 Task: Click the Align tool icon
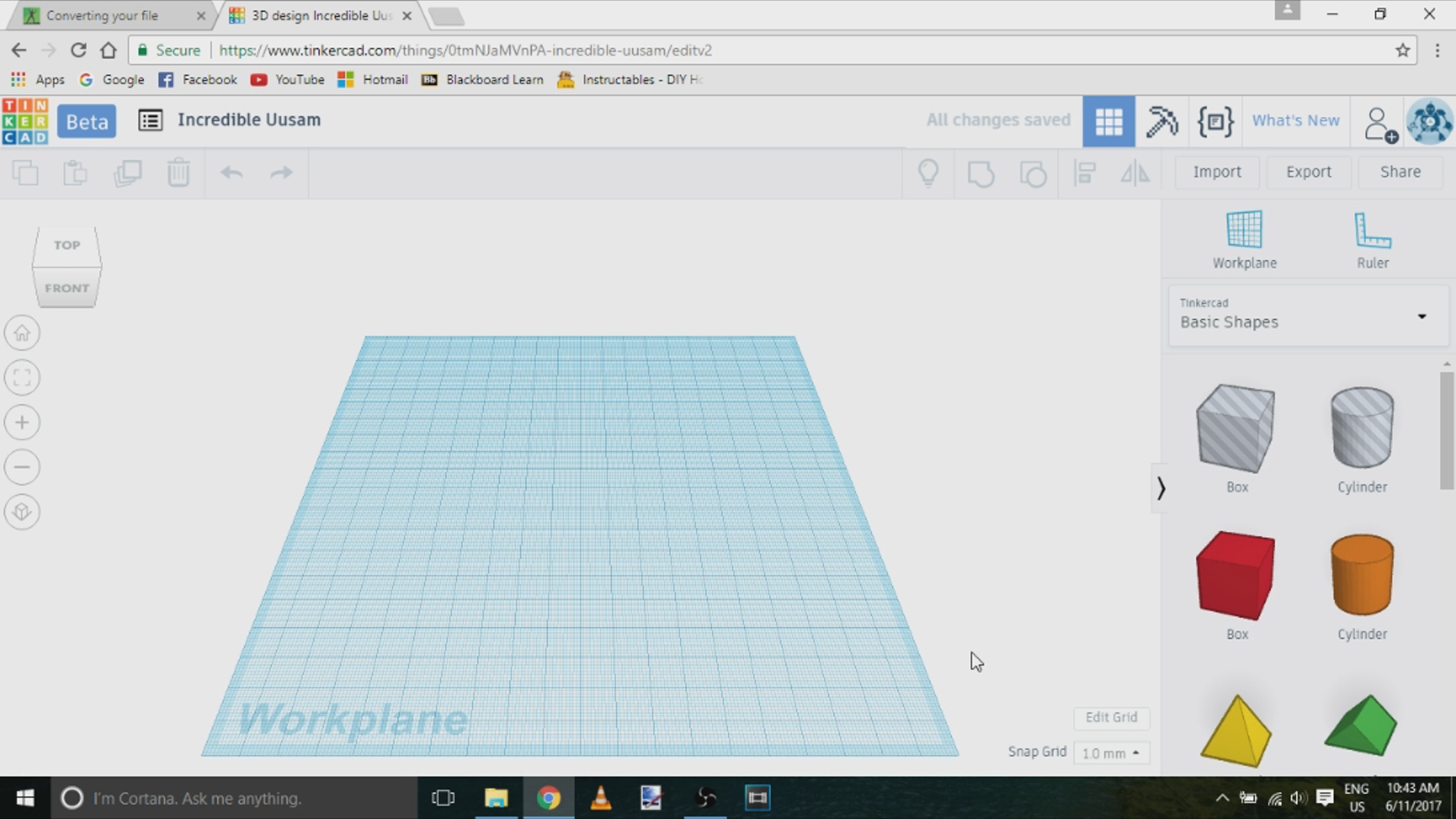(x=1085, y=173)
